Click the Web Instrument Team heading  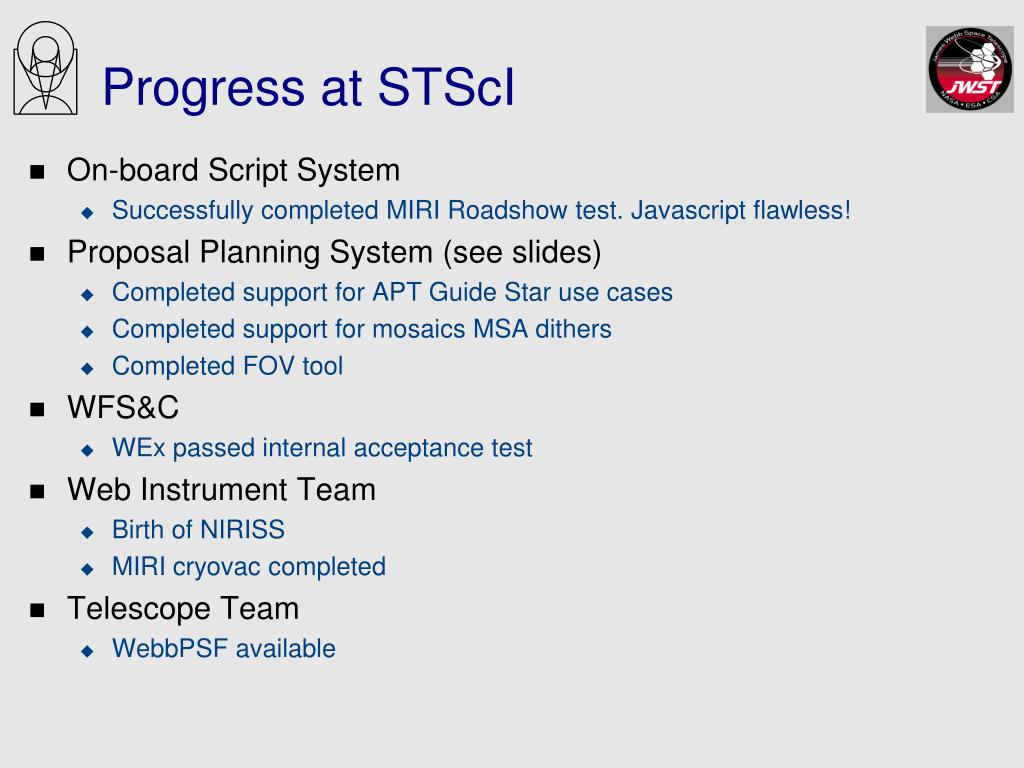click(x=221, y=489)
